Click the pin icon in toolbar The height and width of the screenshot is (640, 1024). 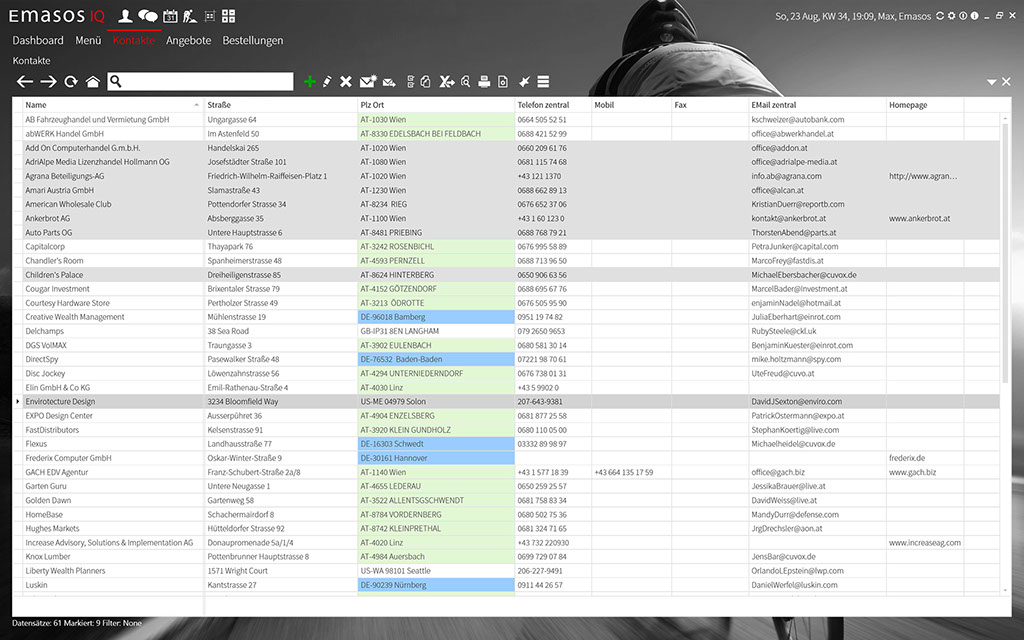(x=525, y=81)
